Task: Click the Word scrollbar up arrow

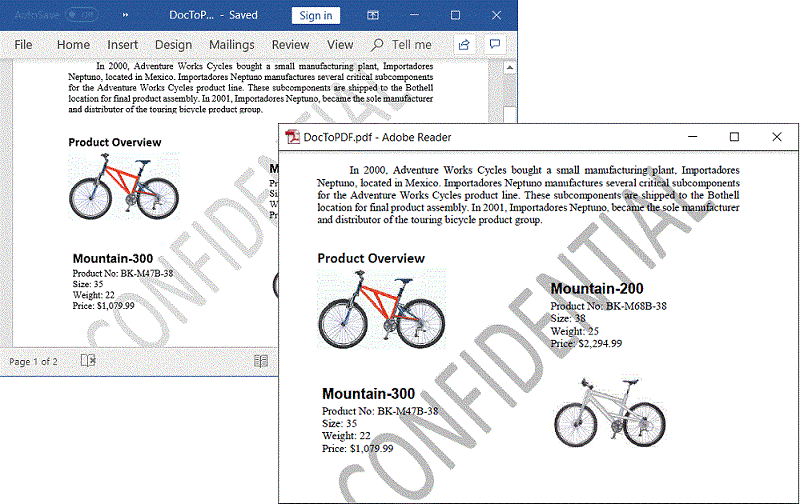Action: (509, 68)
